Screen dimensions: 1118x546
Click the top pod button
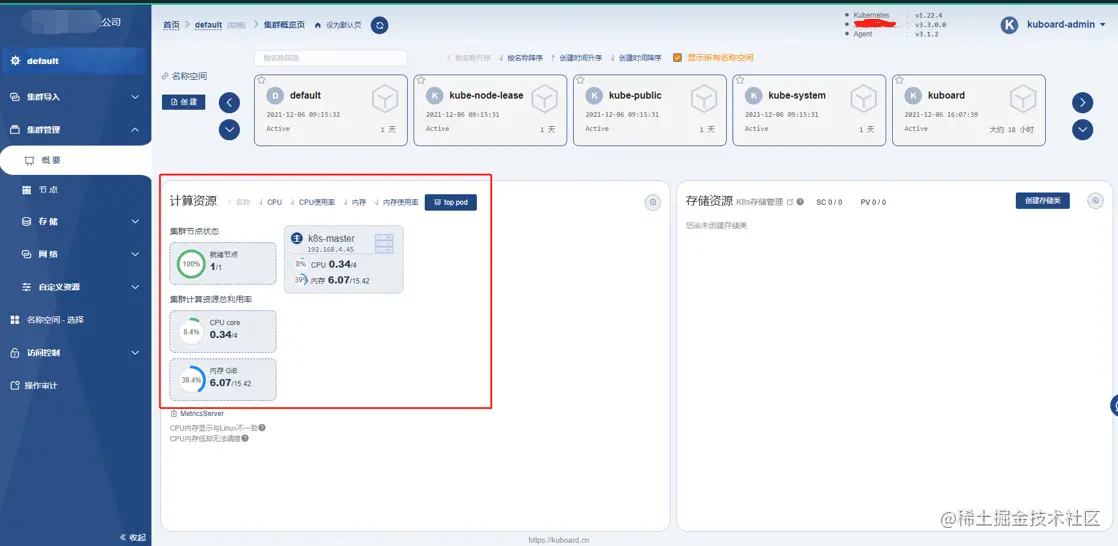[x=451, y=202]
